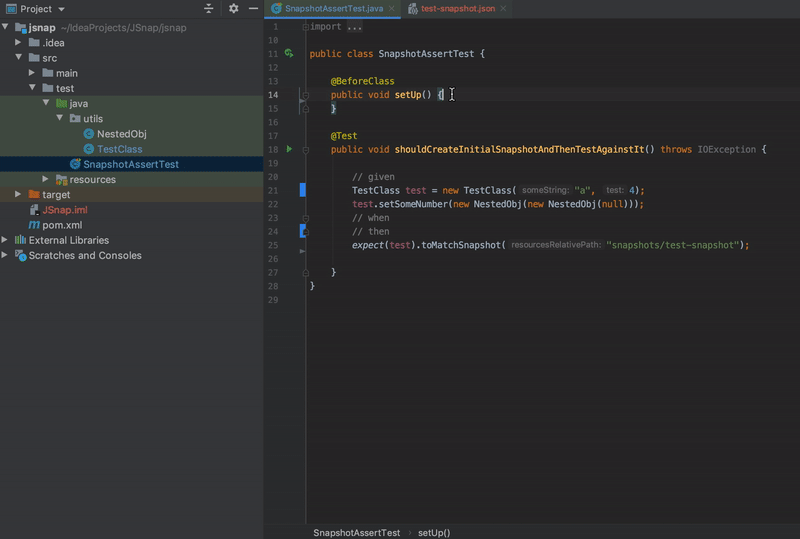Click the toMatchSnapshot method call
The image size is (800, 539).
tap(458, 245)
